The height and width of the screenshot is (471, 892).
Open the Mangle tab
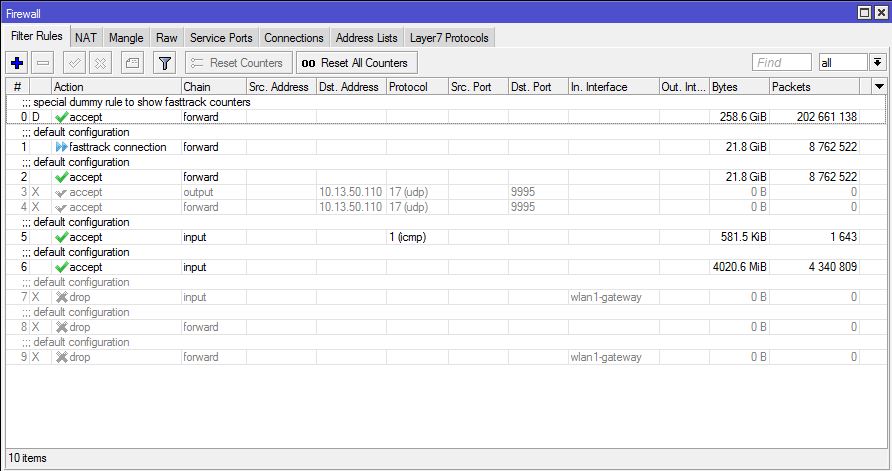click(126, 38)
